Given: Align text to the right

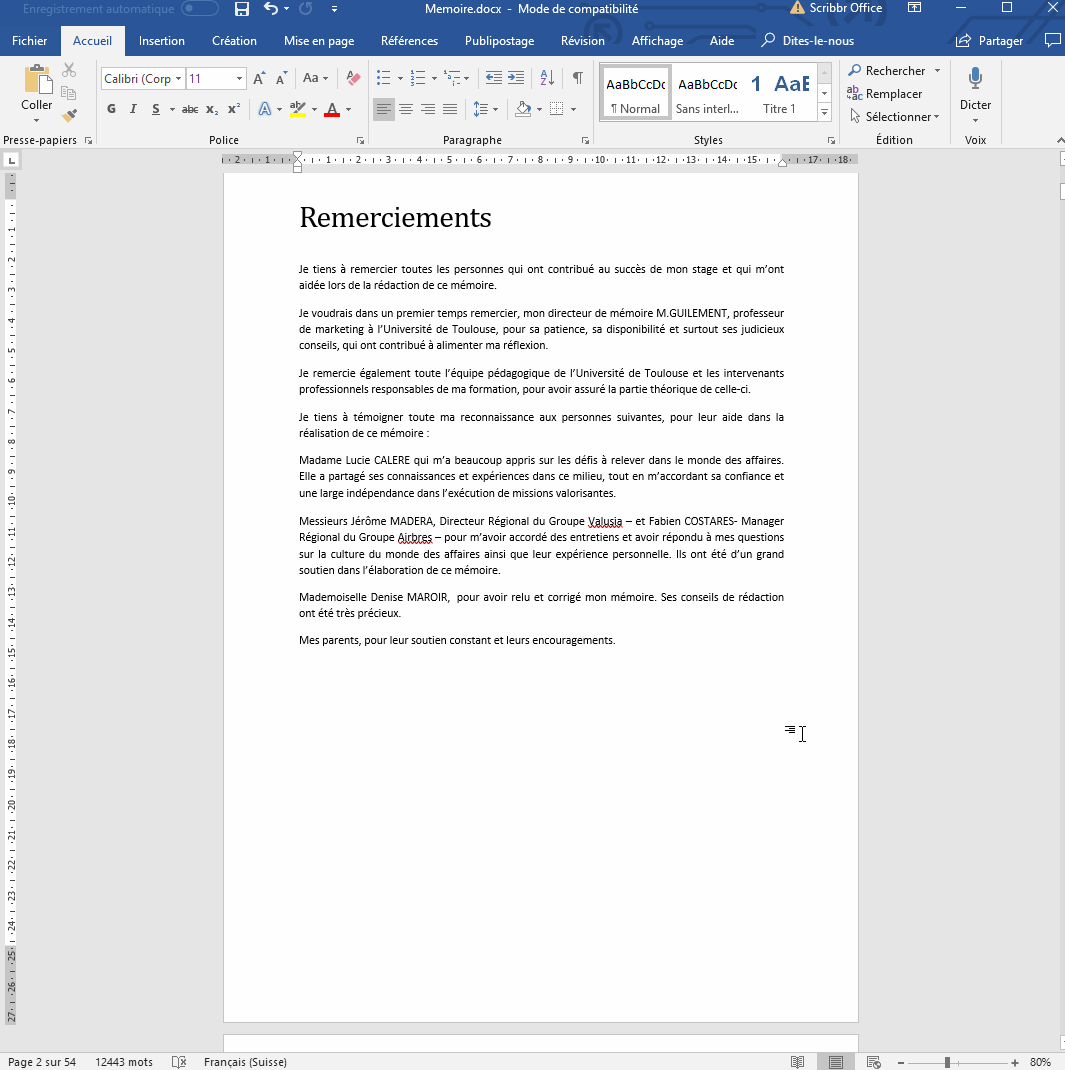Looking at the screenshot, I should (x=428, y=109).
